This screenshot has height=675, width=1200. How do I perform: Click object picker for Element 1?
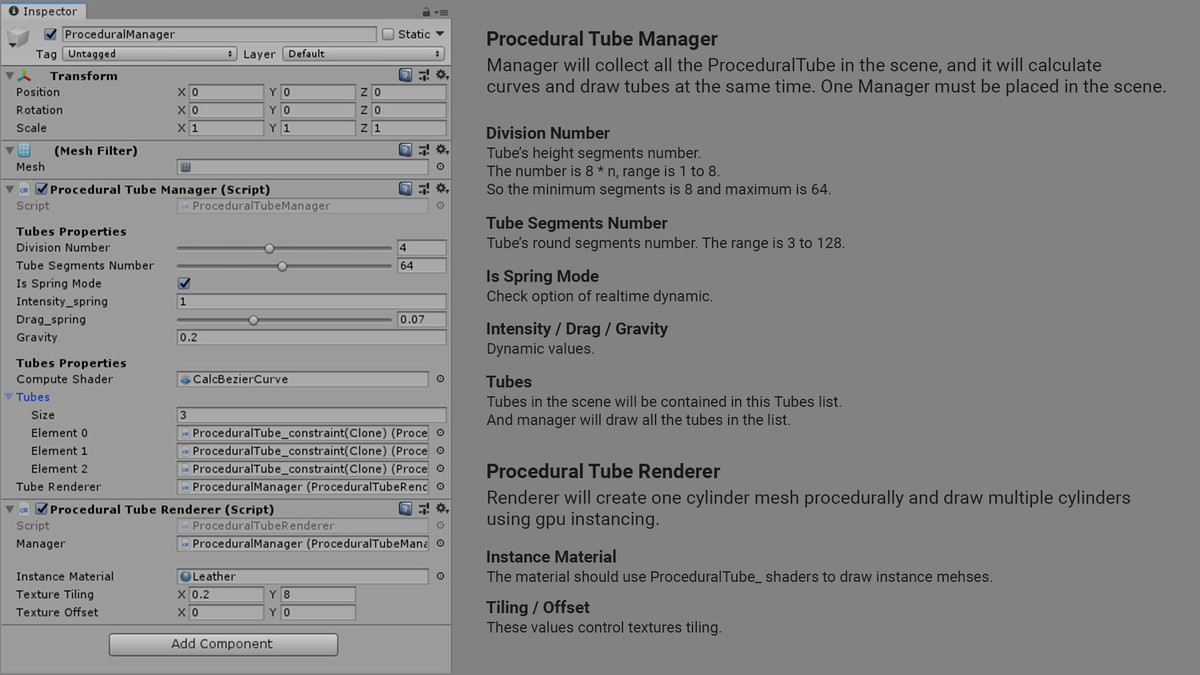click(x=440, y=451)
